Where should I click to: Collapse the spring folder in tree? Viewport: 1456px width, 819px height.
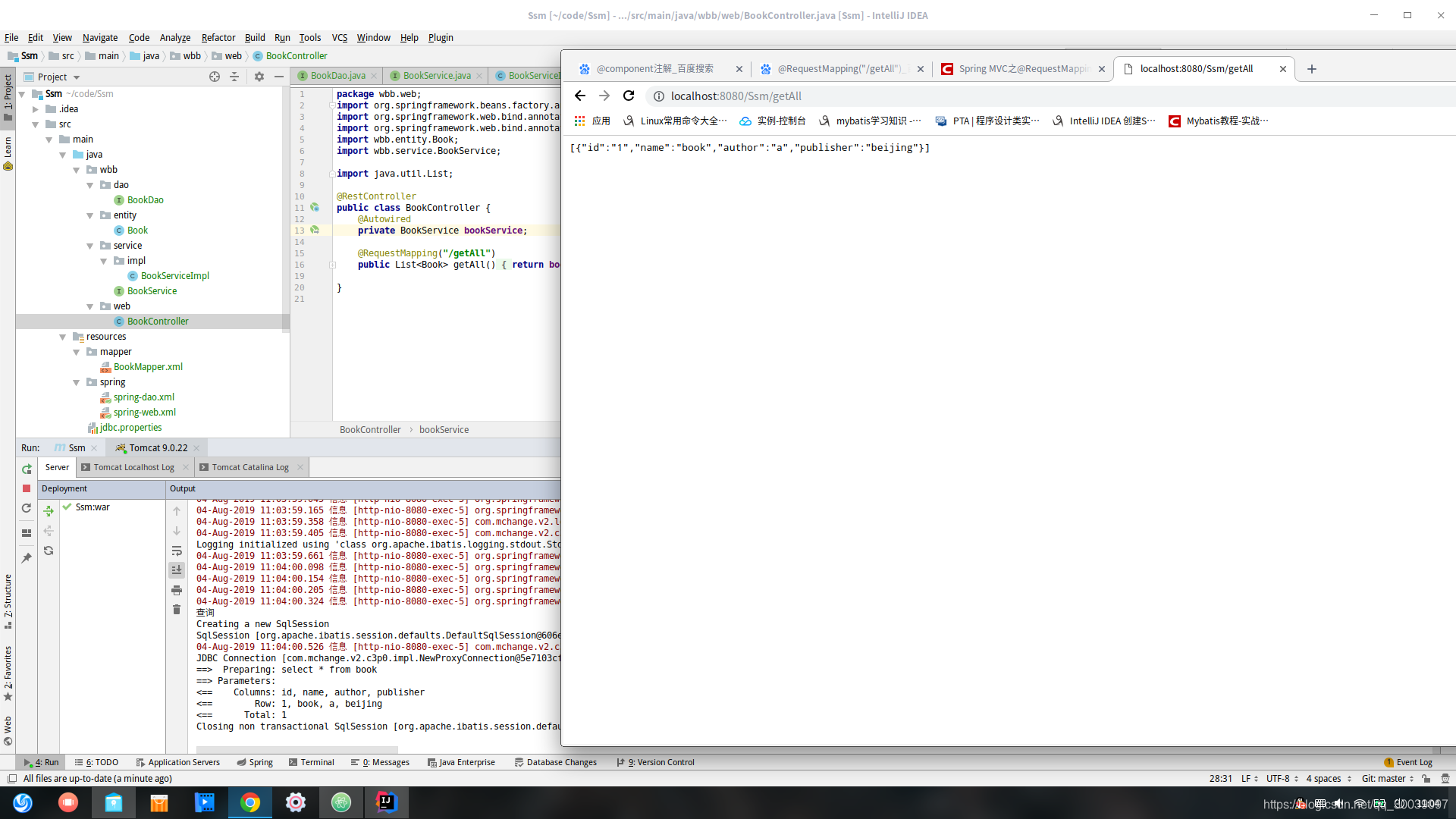(76, 382)
